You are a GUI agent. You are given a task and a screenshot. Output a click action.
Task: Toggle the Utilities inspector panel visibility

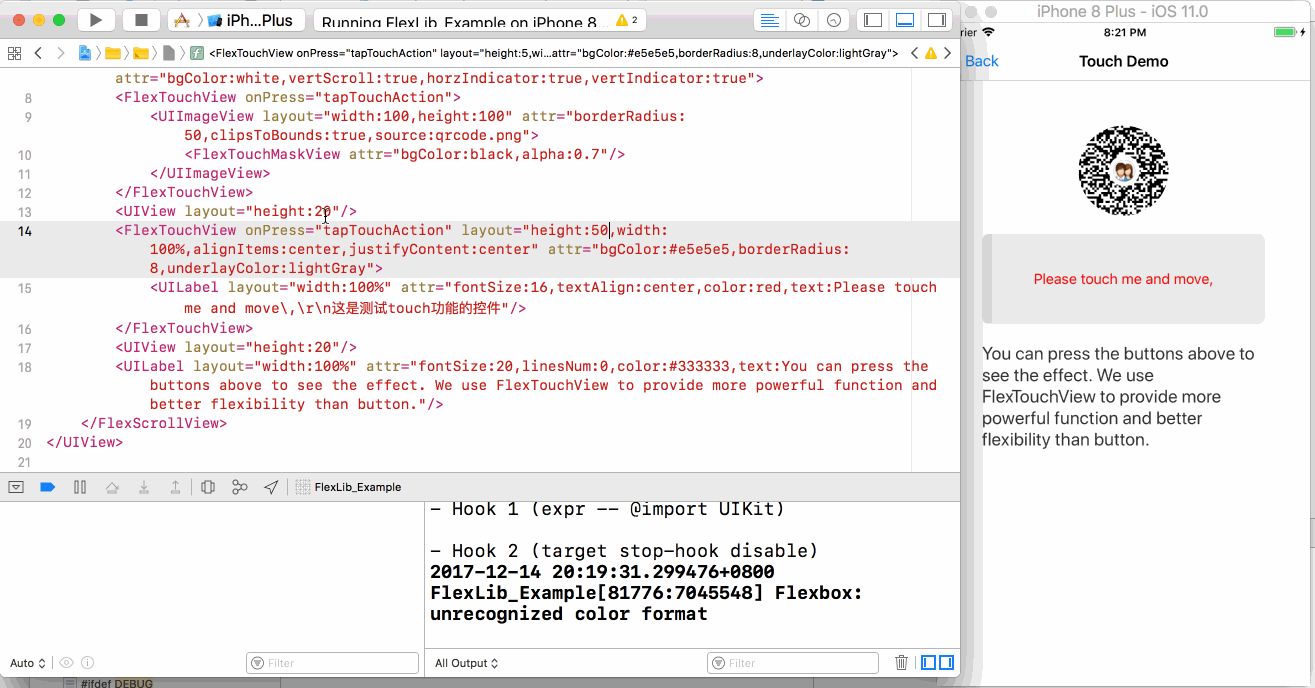[x=936, y=20]
